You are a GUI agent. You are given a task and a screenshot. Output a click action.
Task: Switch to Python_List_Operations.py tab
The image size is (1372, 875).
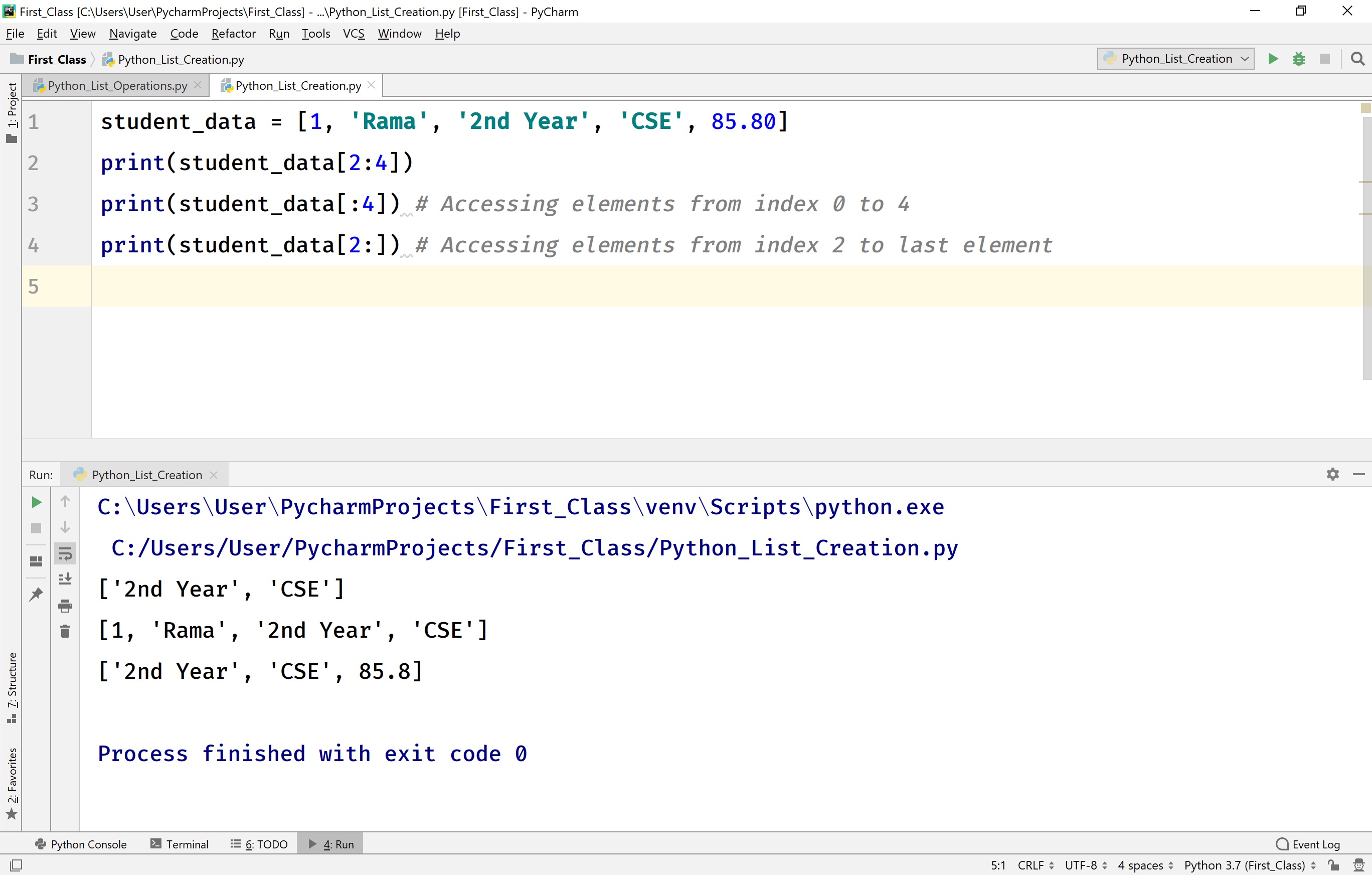[x=116, y=85]
